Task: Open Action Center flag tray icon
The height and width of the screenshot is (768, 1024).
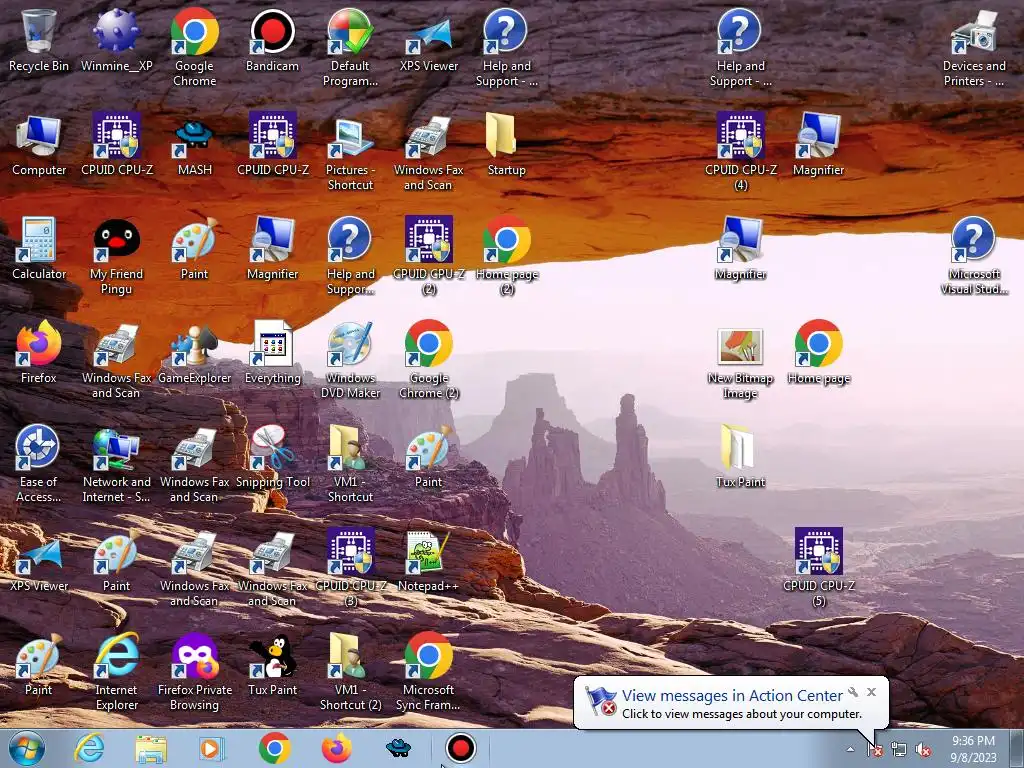Action: [x=875, y=750]
